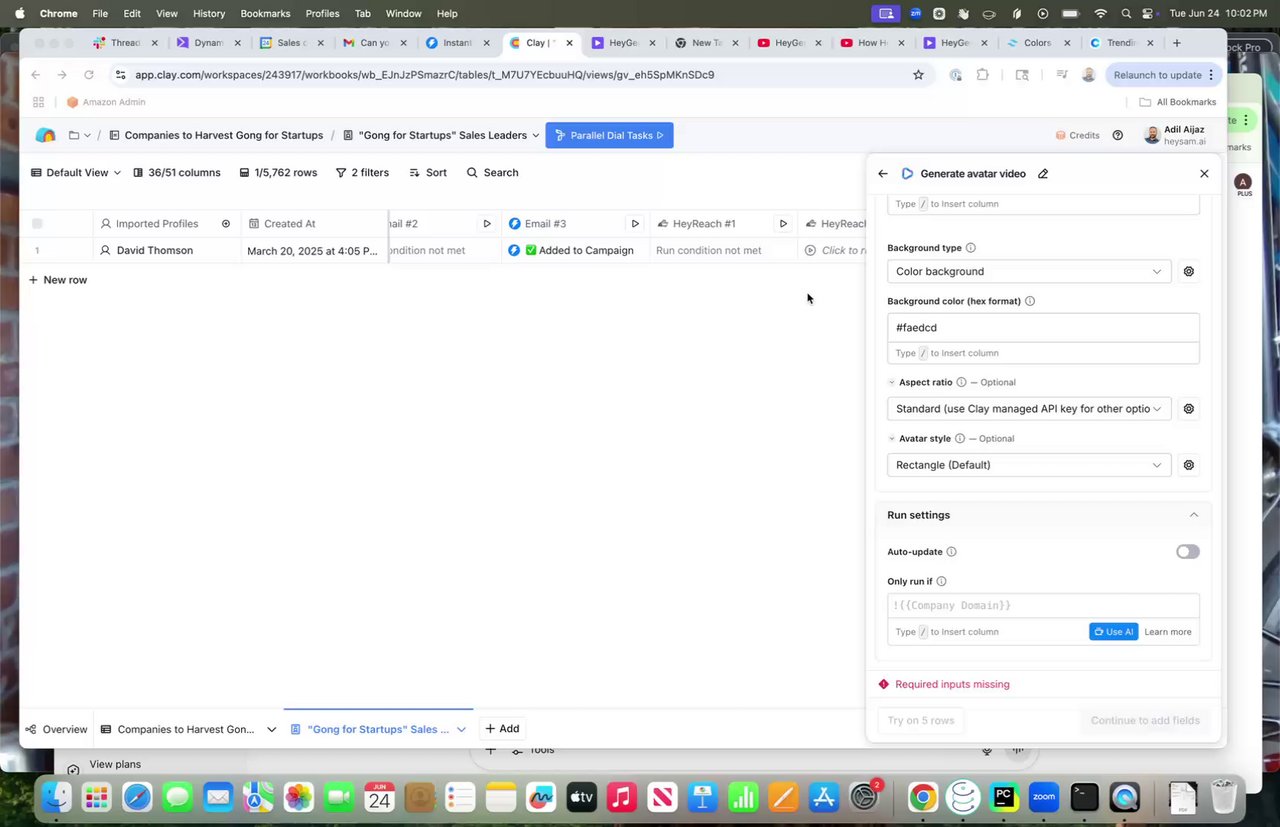Open settings gear next to Avatar style

tap(1189, 465)
